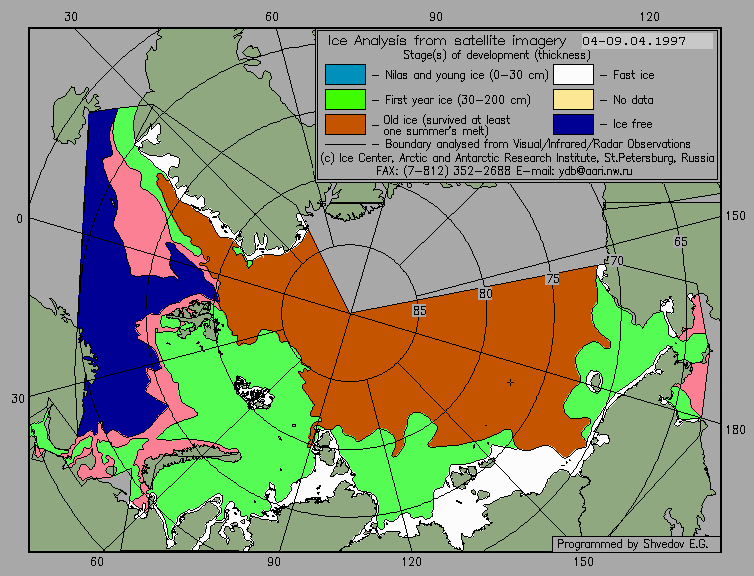
Task: Click the 0 longitude label
Action: click(19, 219)
